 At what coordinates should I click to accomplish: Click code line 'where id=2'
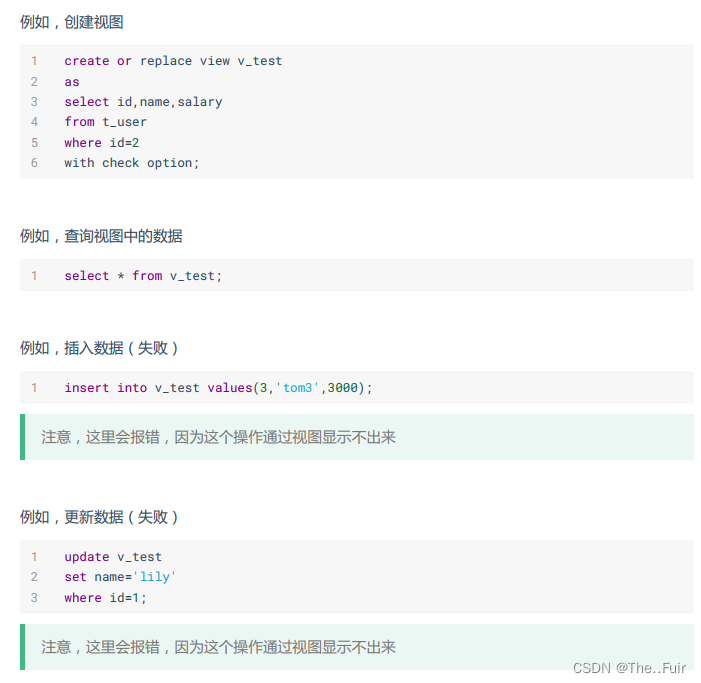[101, 143]
